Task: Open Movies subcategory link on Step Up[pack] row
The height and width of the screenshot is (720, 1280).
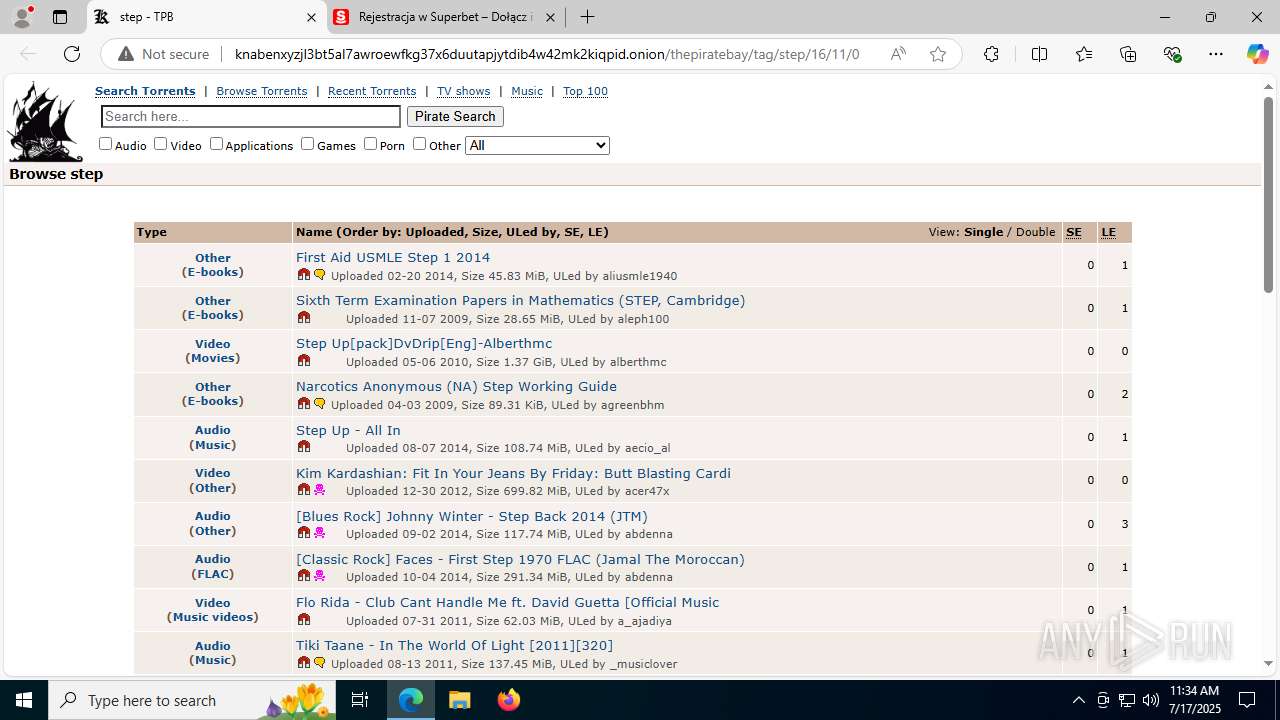Action: tap(213, 358)
